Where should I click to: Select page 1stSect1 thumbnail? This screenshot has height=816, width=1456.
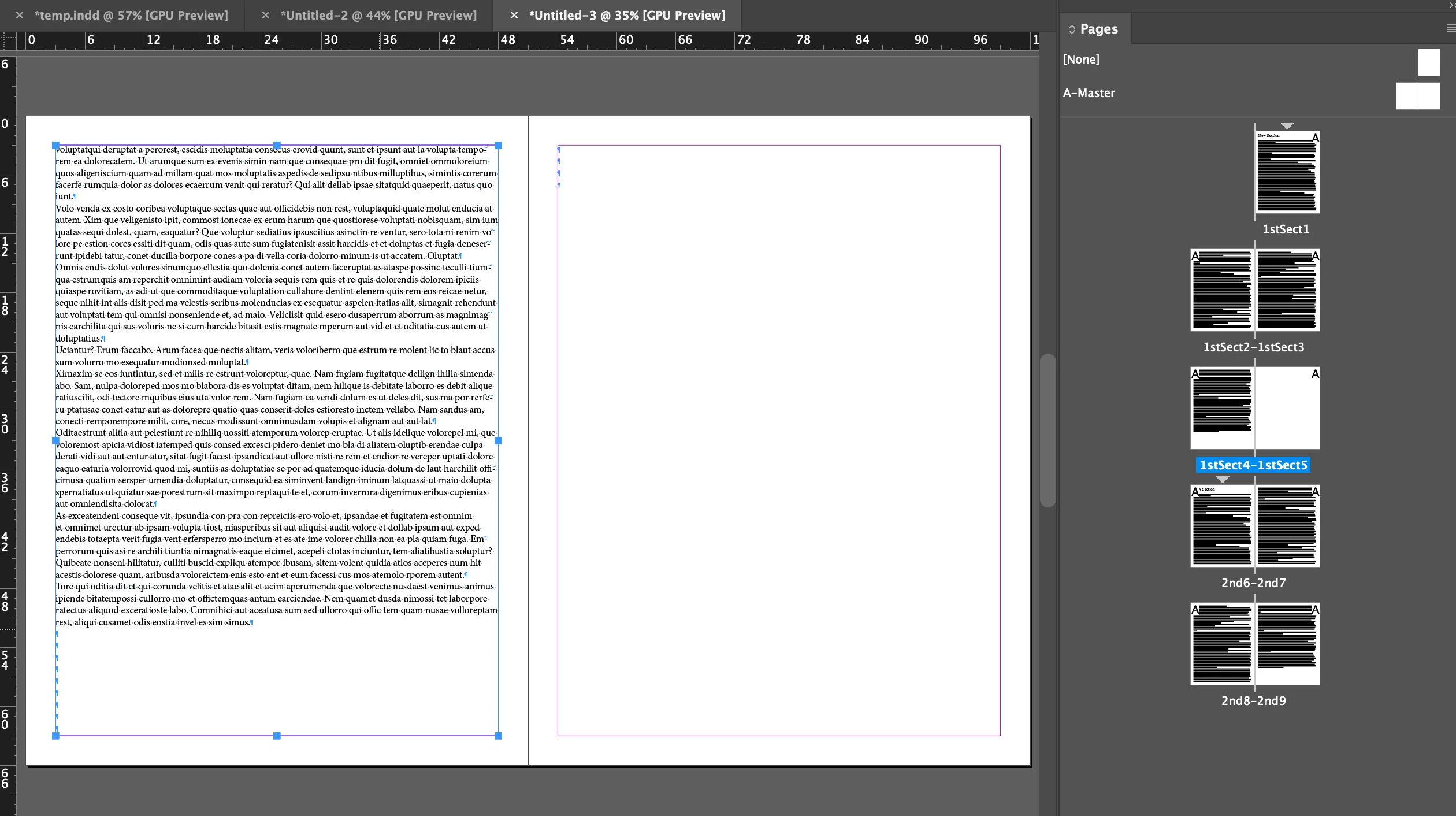(1287, 172)
